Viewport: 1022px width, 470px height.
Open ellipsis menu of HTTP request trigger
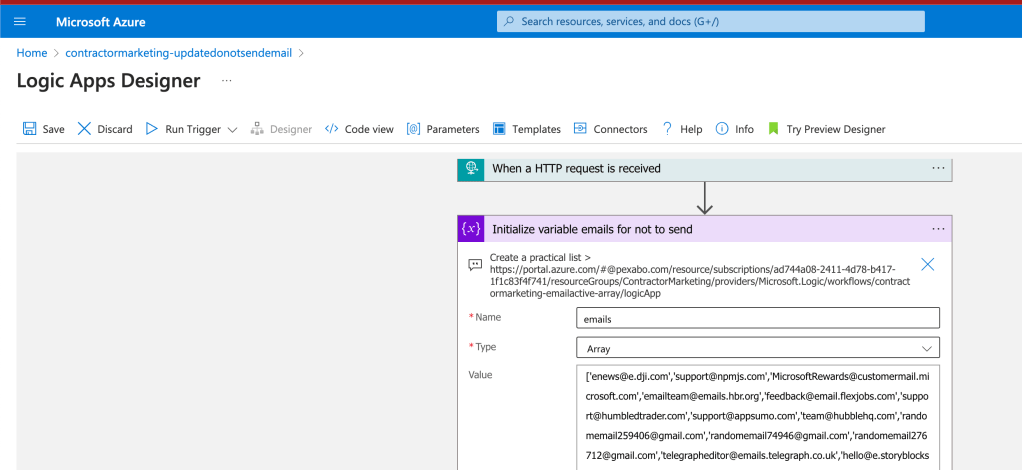pyautogui.click(x=938, y=168)
